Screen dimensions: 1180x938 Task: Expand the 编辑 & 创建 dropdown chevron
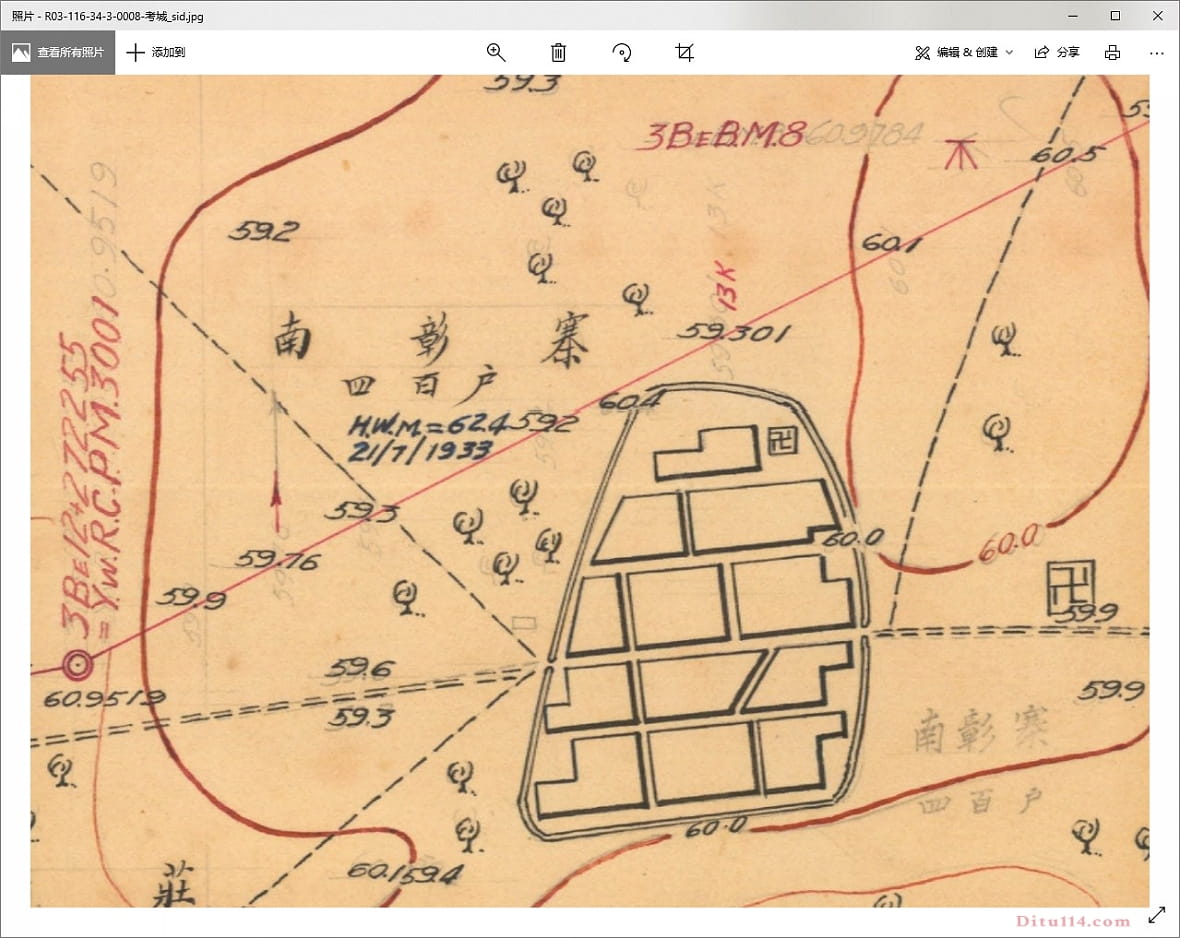point(1009,53)
